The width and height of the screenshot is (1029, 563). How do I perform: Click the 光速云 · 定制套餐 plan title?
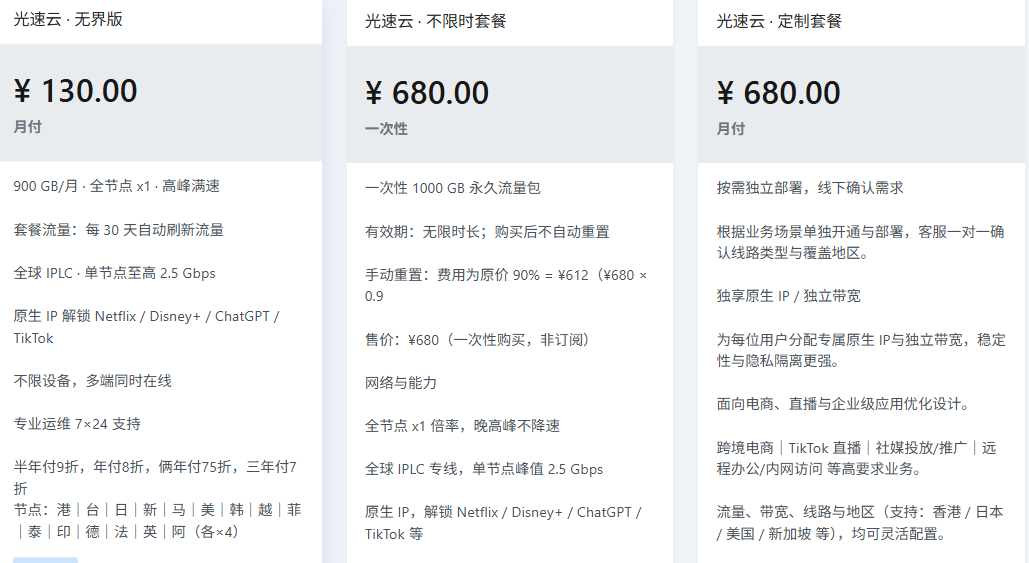click(x=779, y=20)
